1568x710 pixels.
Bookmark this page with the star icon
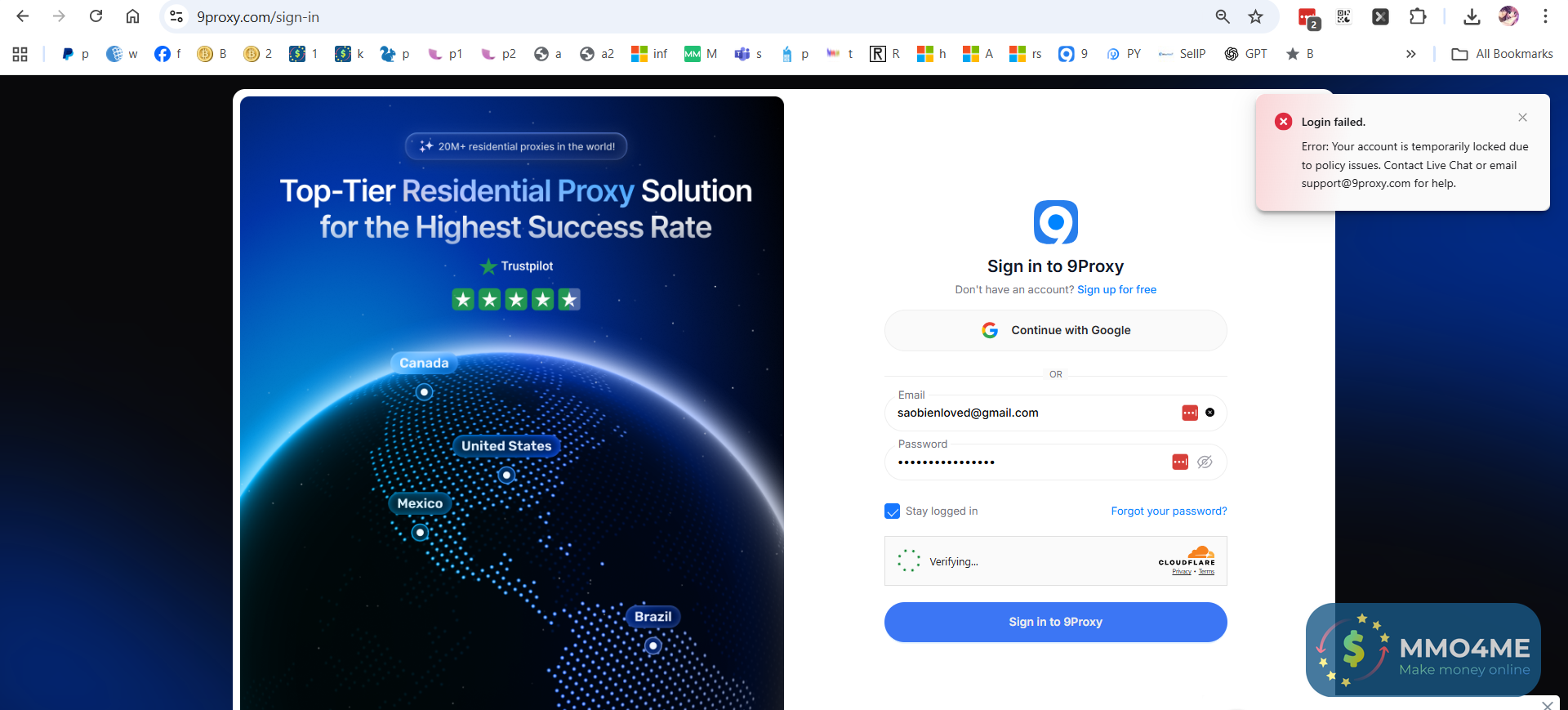pyautogui.click(x=1256, y=16)
